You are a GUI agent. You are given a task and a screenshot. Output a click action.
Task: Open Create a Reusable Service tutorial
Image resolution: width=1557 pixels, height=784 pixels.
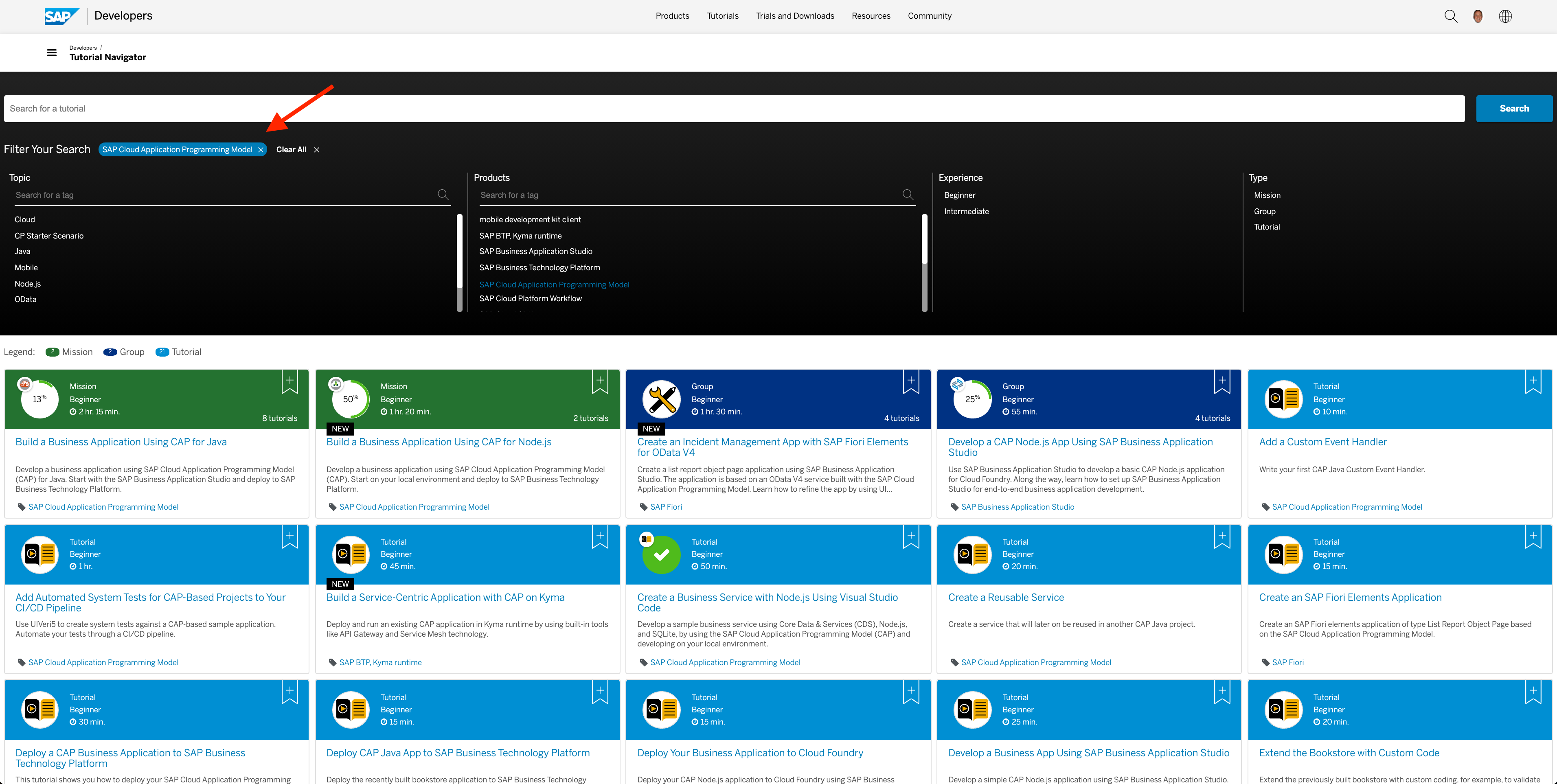click(x=1006, y=598)
